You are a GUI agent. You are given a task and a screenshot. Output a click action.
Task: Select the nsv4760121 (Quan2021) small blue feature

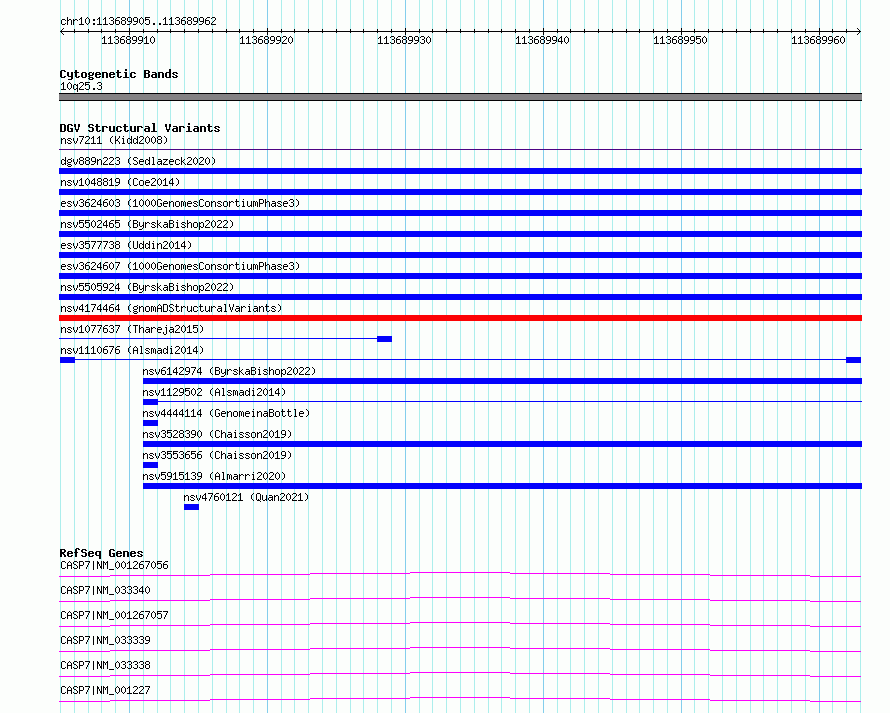pyautogui.click(x=191, y=507)
